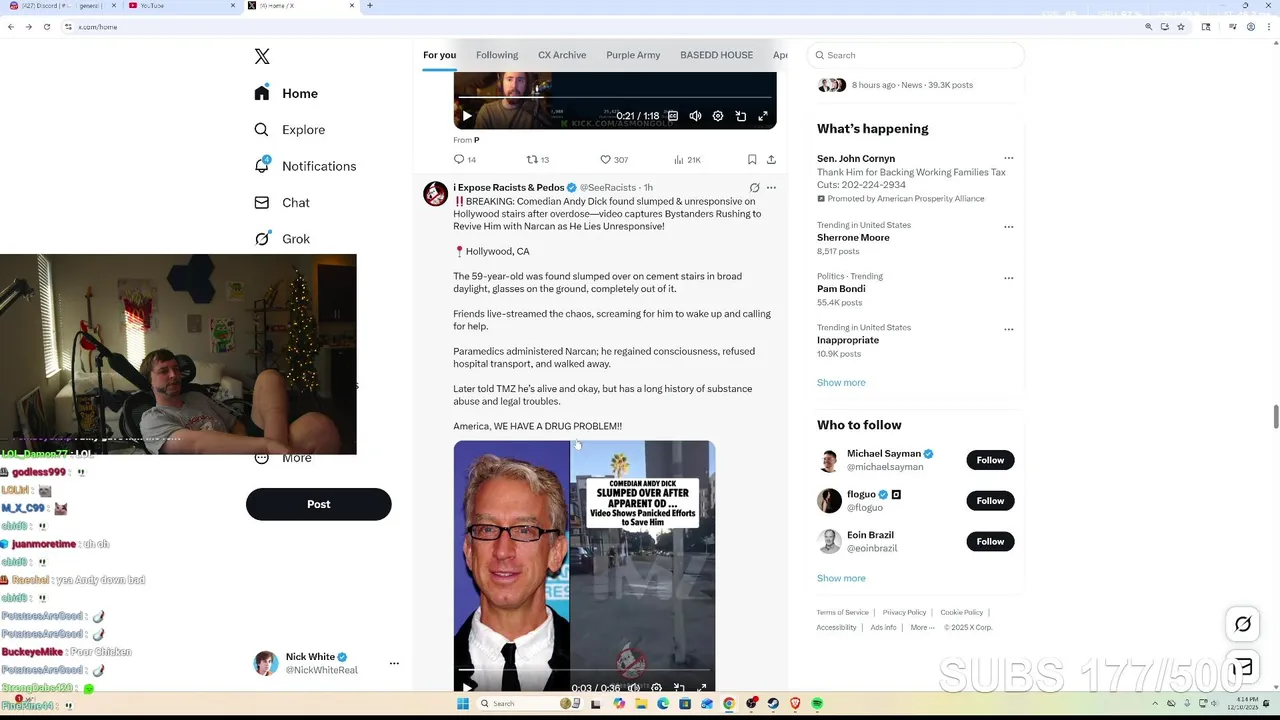Toggle captions on the top video
This screenshot has height=720, width=1280.
(x=673, y=116)
